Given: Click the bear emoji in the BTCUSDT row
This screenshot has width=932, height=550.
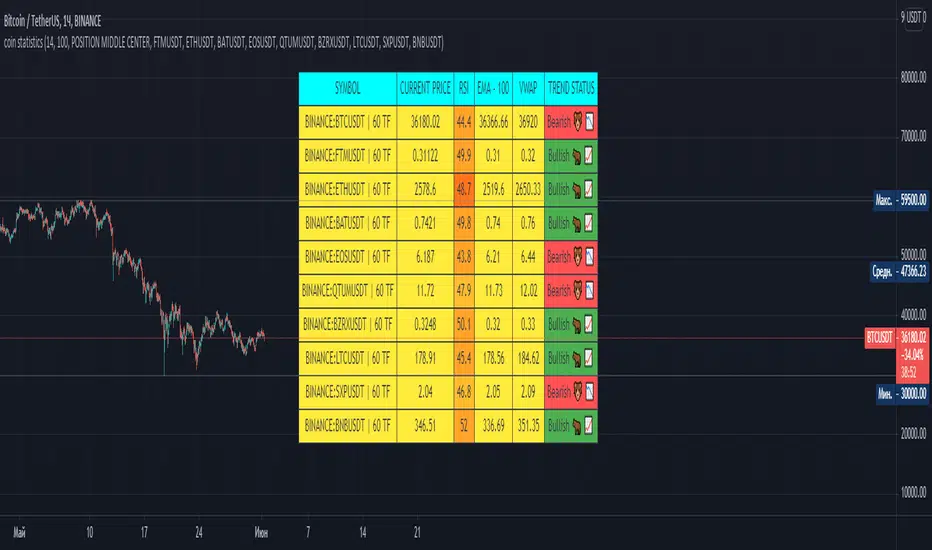Looking at the screenshot, I should [577, 122].
